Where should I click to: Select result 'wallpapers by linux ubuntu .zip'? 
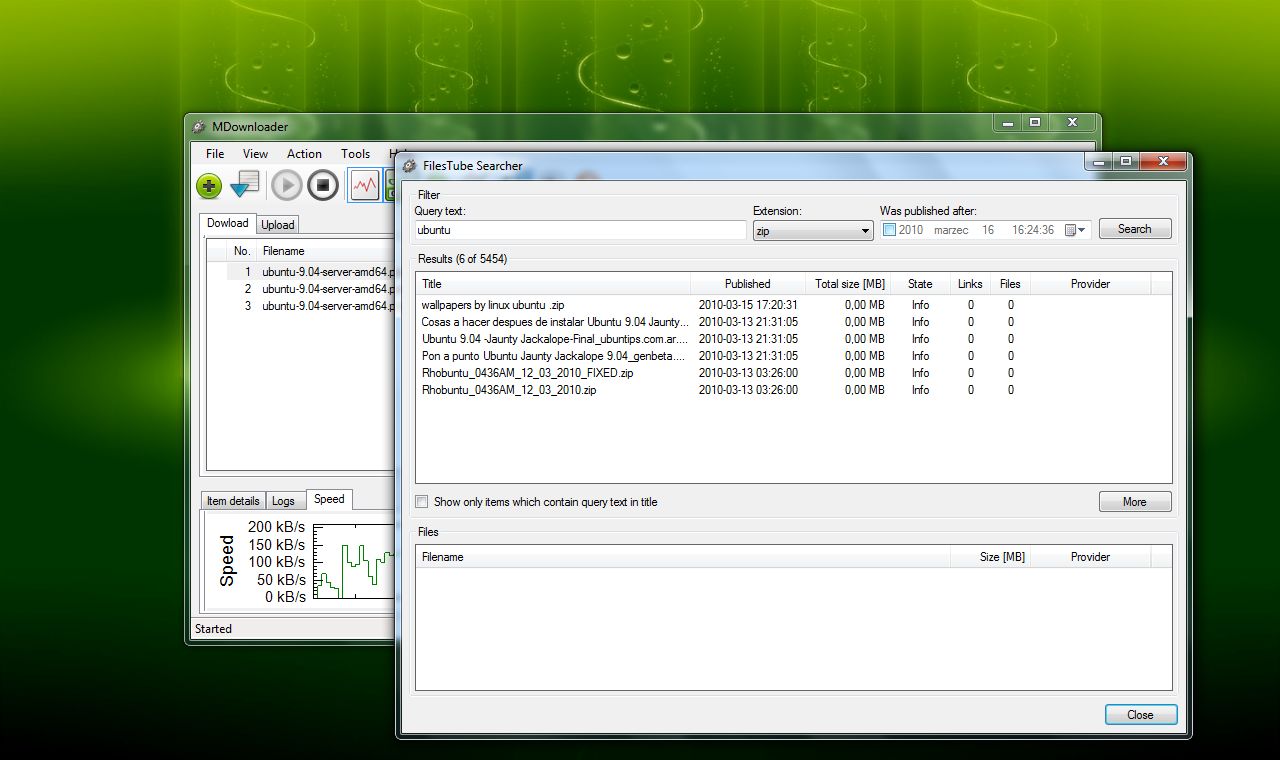click(x=493, y=305)
